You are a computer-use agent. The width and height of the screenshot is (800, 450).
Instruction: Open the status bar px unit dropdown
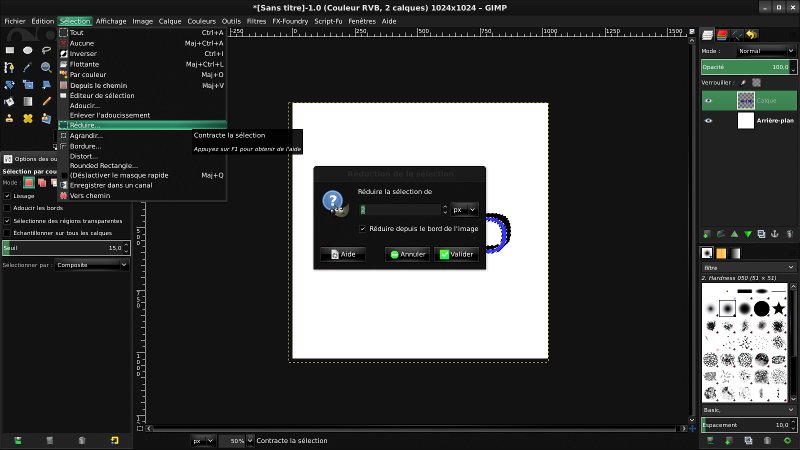pos(203,441)
